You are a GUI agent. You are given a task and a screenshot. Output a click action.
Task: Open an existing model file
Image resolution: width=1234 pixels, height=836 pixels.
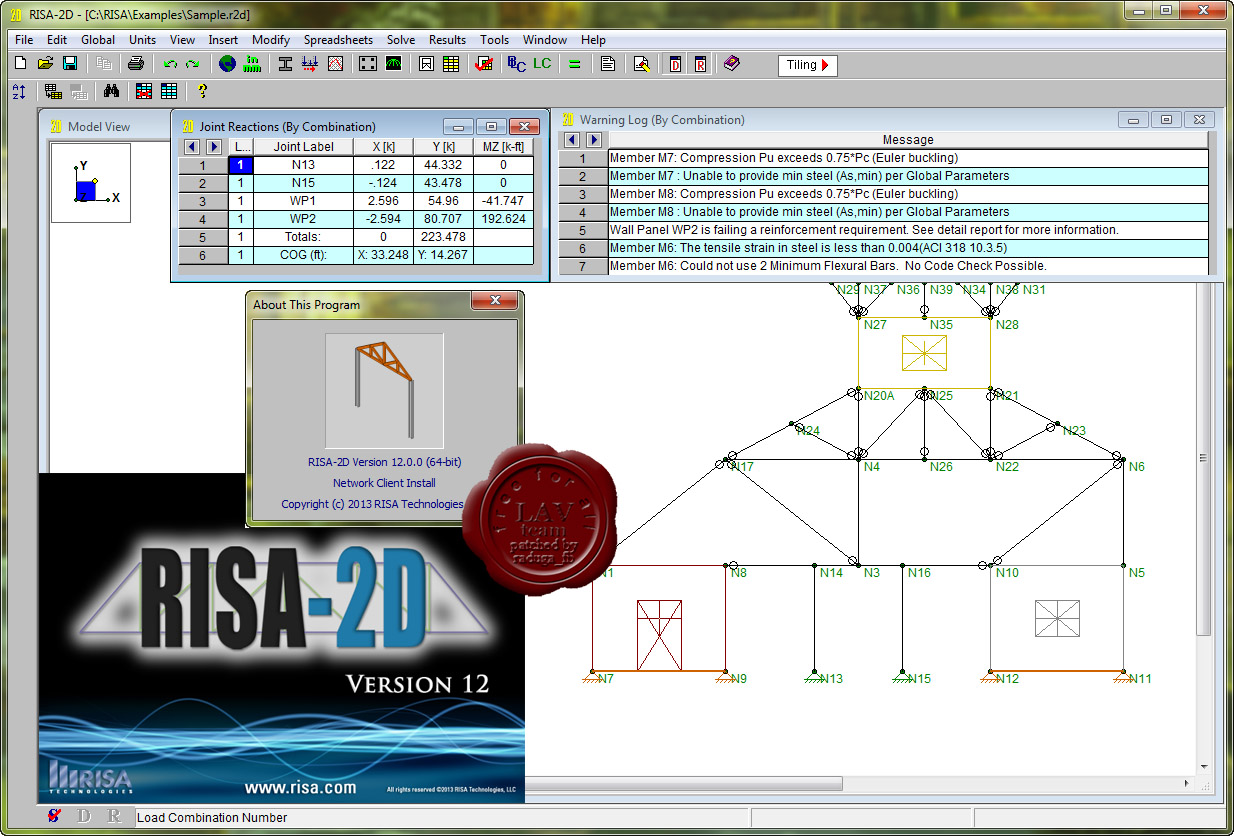click(x=45, y=64)
